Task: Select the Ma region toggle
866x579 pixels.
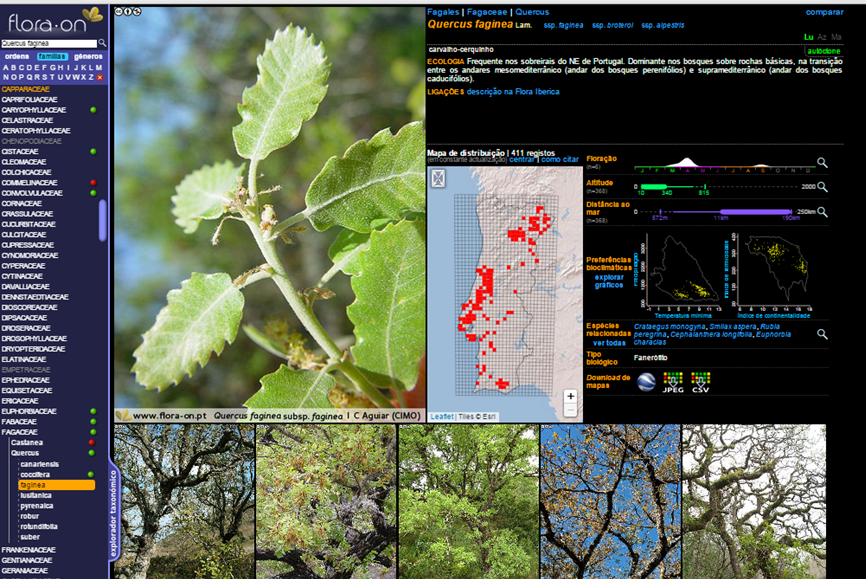Action: click(836, 37)
